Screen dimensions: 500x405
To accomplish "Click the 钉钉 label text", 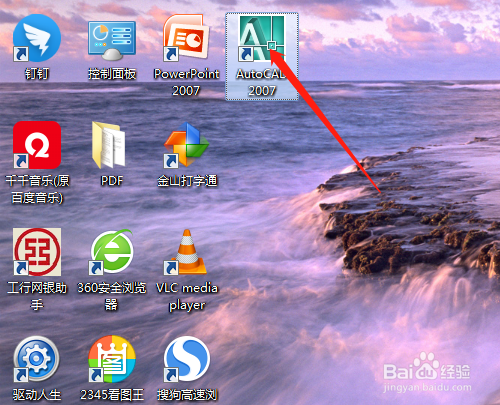I will [37, 74].
